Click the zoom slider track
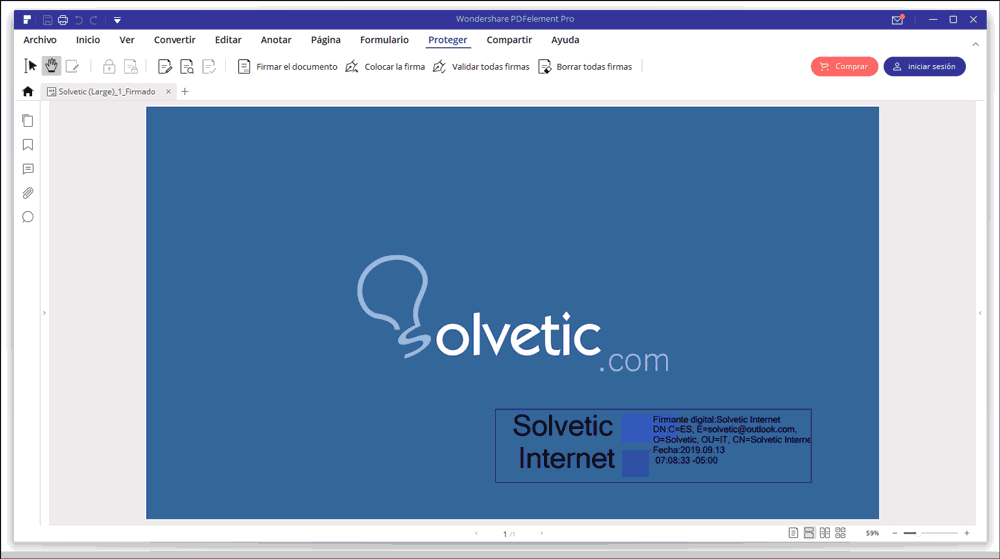Viewport: 1000px width, 559px height. point(932,533)
